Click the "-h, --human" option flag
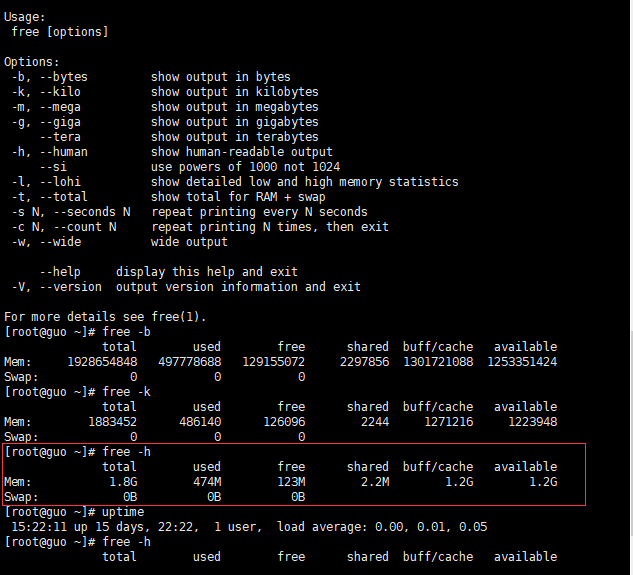This screenshot has height=575, width=633. click(x=49, y=152)
